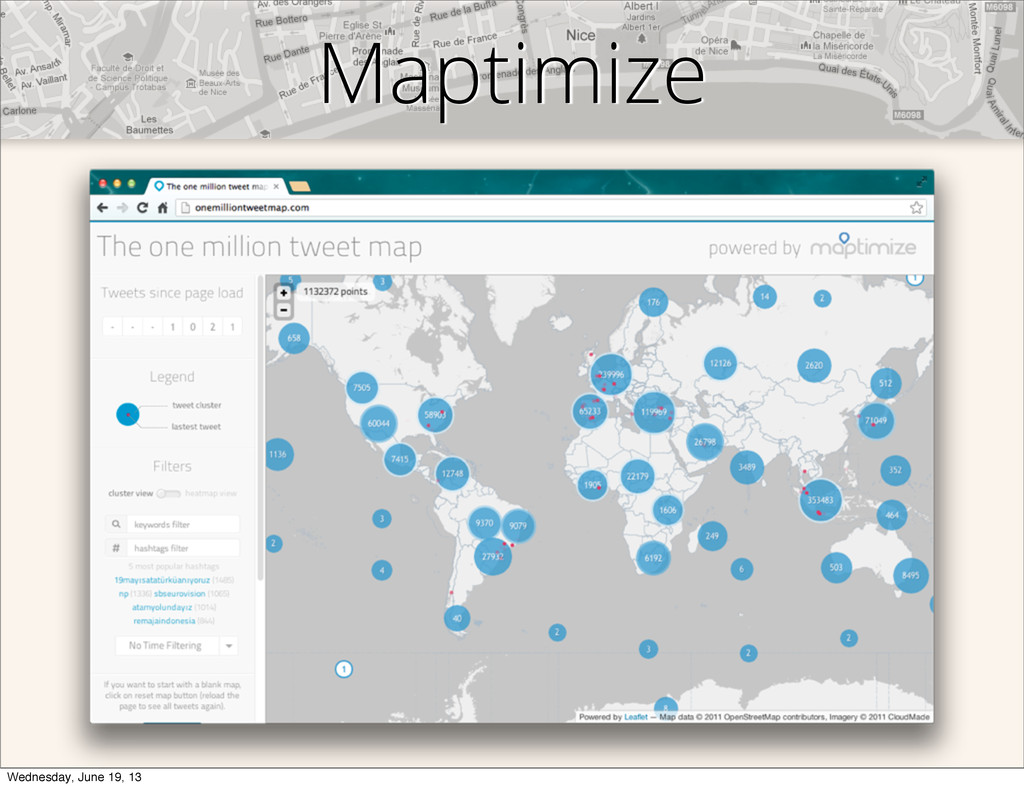Click the keywords filter search icon

tap(116, 524)
